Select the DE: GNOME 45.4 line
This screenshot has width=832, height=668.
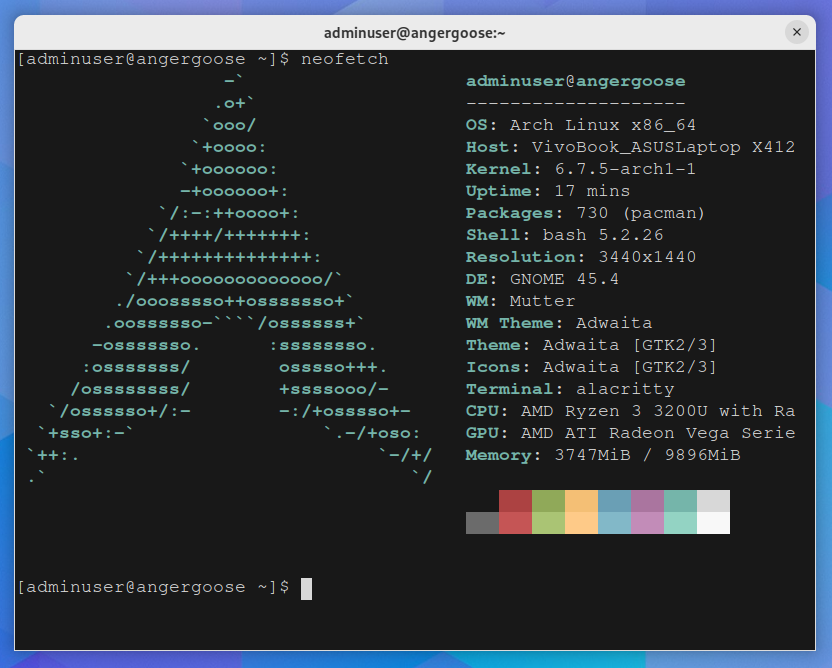tap(542, 279)
